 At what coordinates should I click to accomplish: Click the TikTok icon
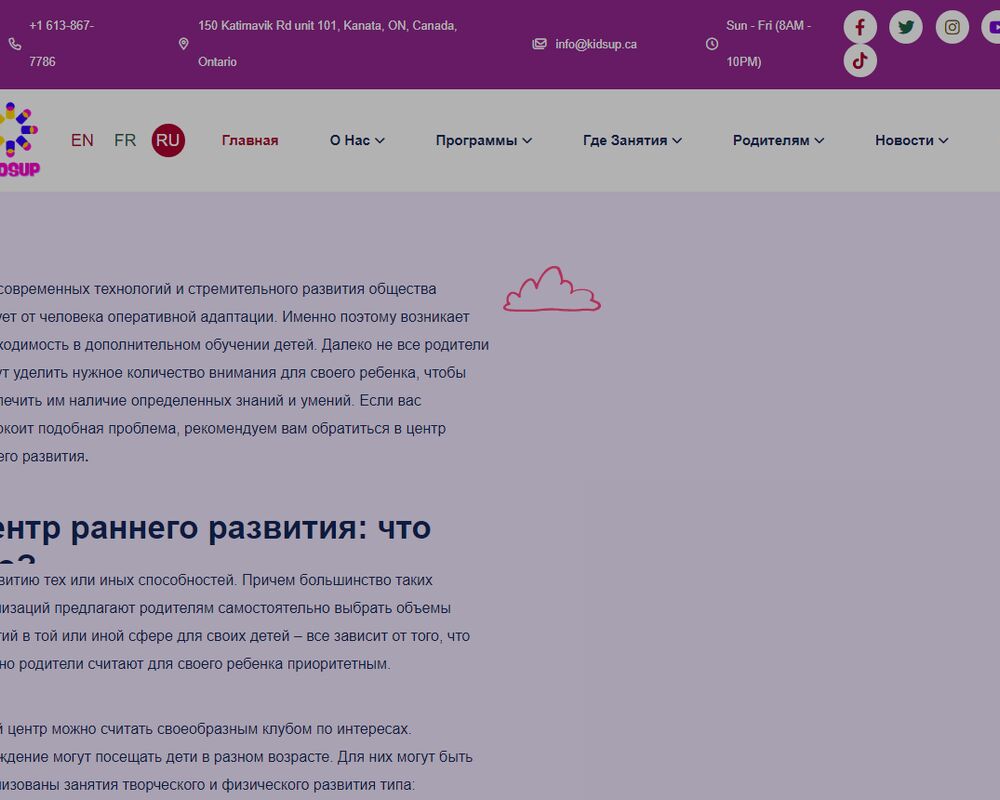point(859,61)
